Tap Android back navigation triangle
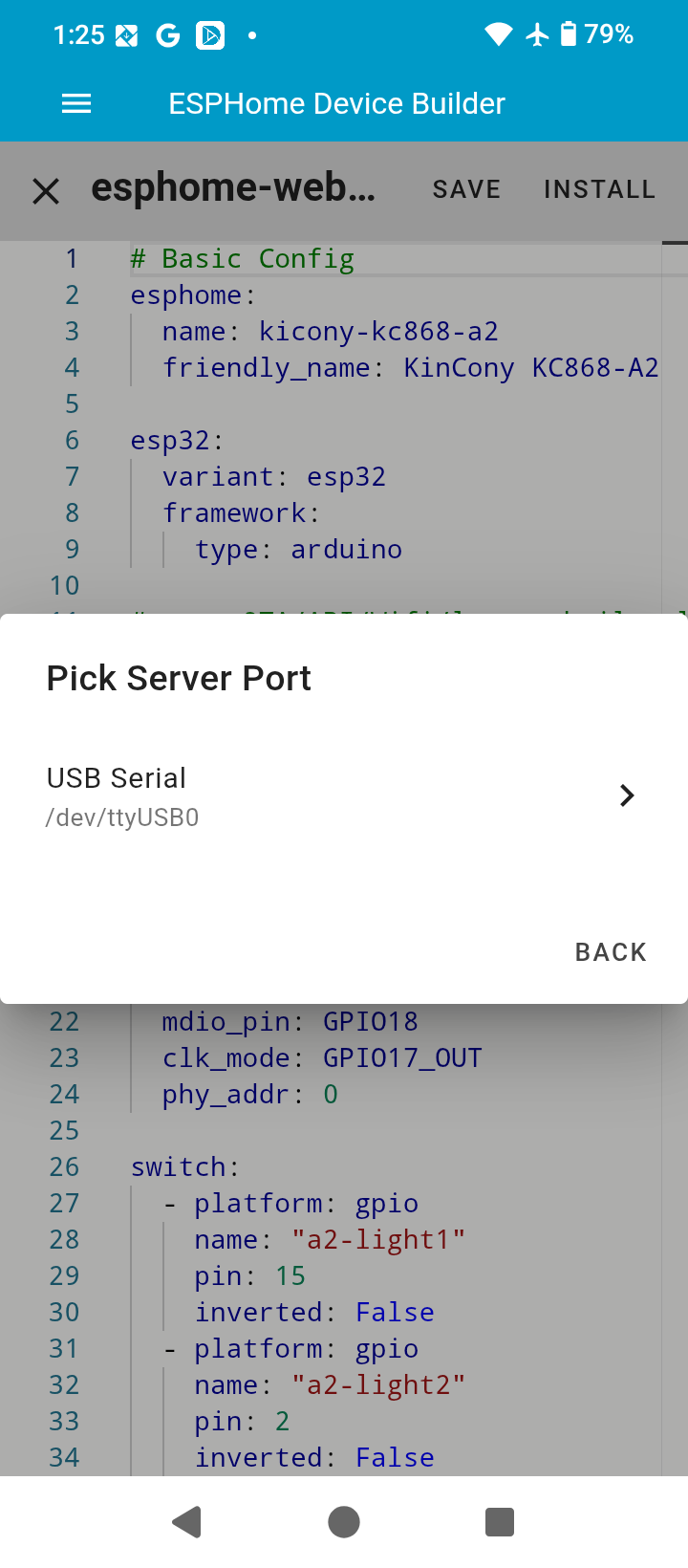The image size is (688, 1568). click(187, 1521)
